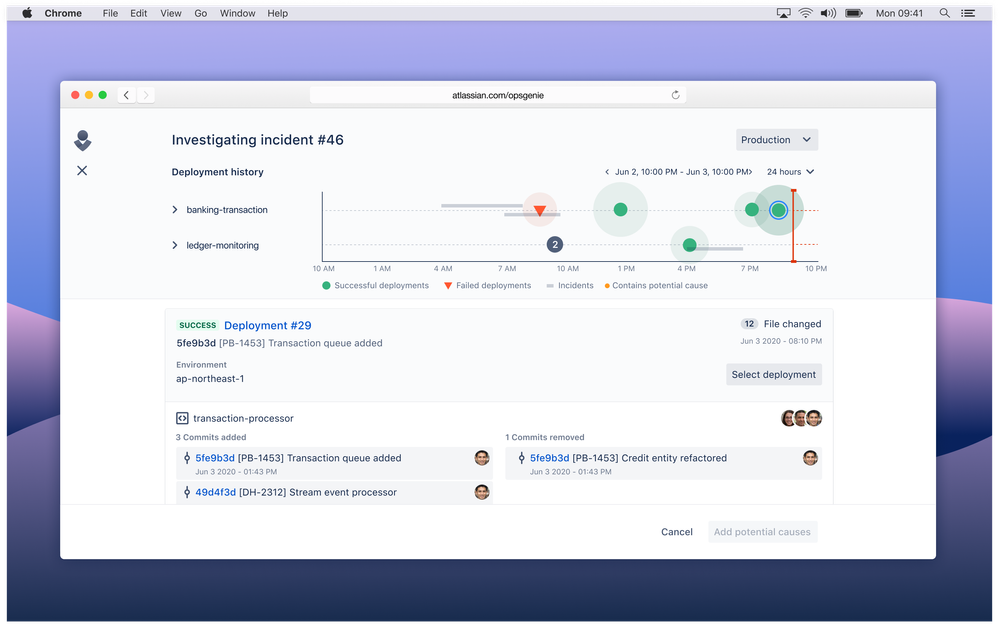Image resolution: width=999 pixels, height=625 pixels.
Task: Click the Cancel button
Action: 677,532
